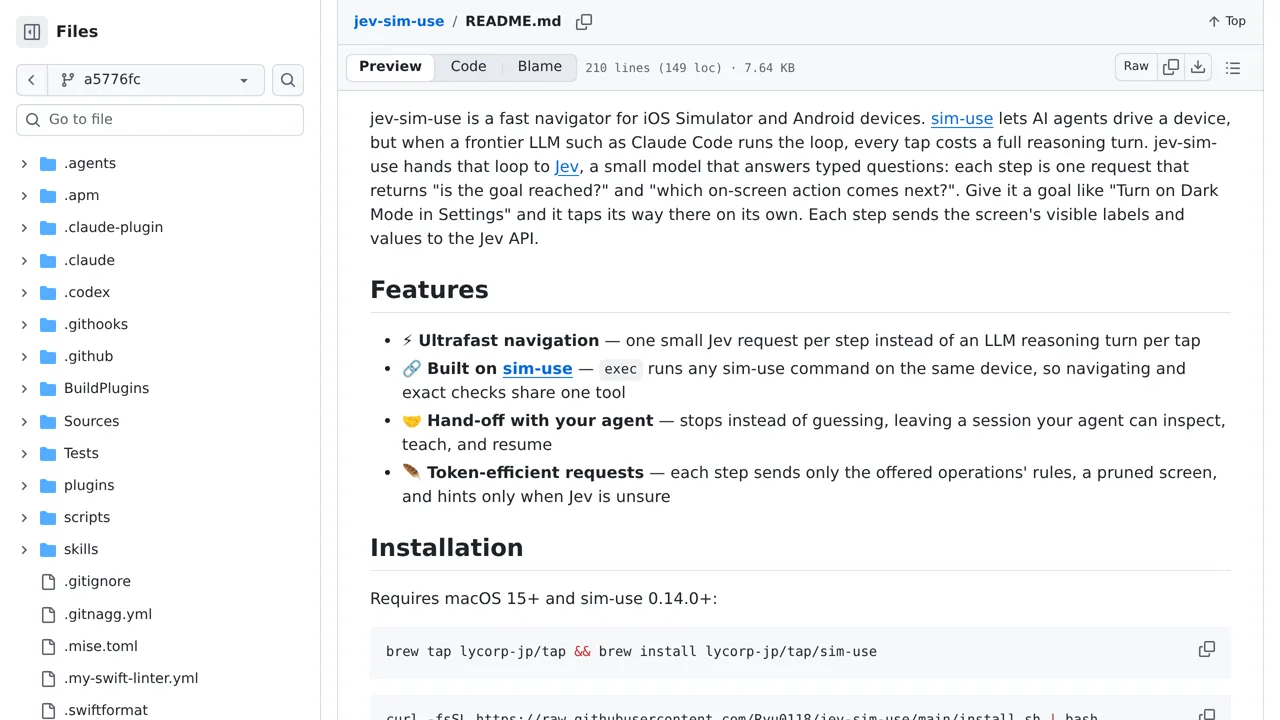Open the a5776fc branch dropdown
Viewport: 1280px width, 720px height.
[x=156, y=80]
